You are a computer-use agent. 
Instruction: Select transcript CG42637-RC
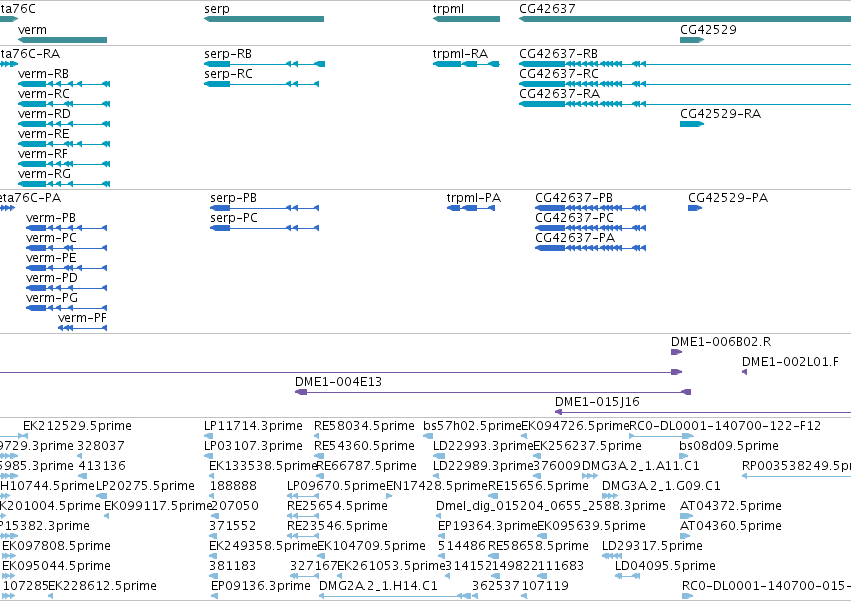pos(558,74)
